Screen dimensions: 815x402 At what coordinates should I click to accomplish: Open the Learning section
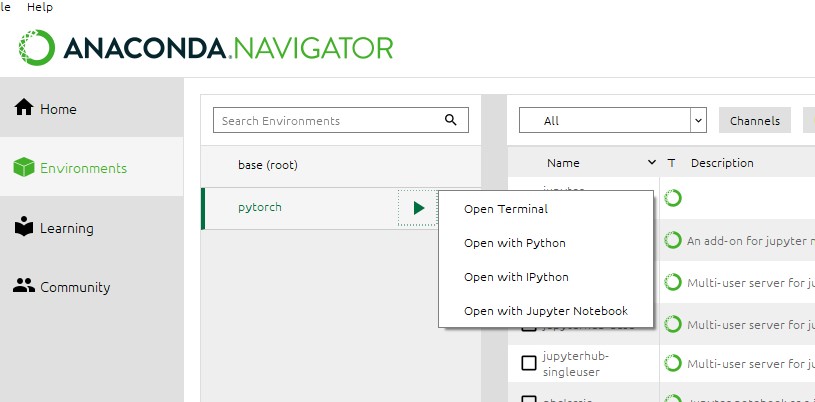coord(91,228)
